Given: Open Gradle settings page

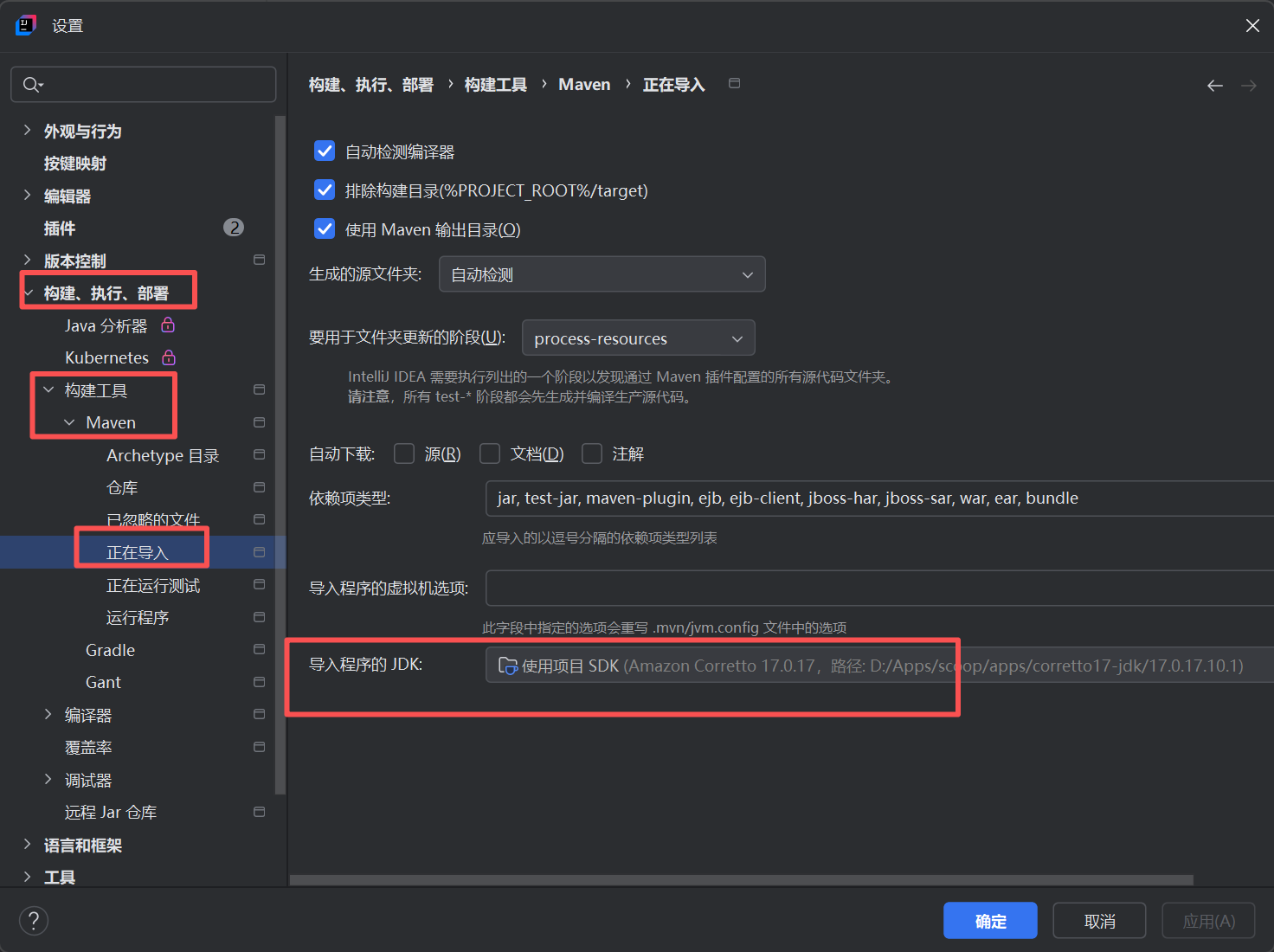Looking at the screenshot, I should [110, 650].
